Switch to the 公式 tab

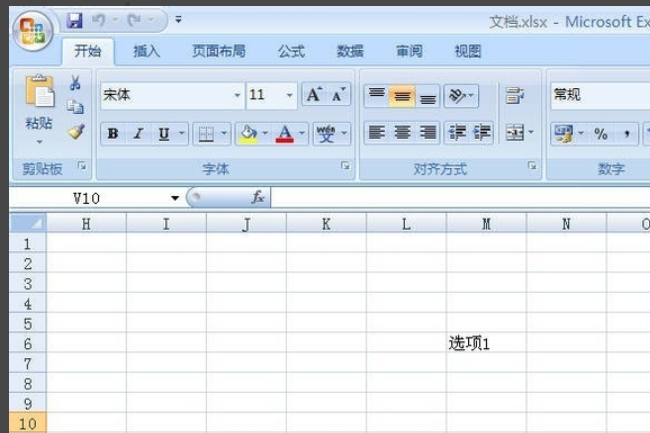(x=291, y=51)
